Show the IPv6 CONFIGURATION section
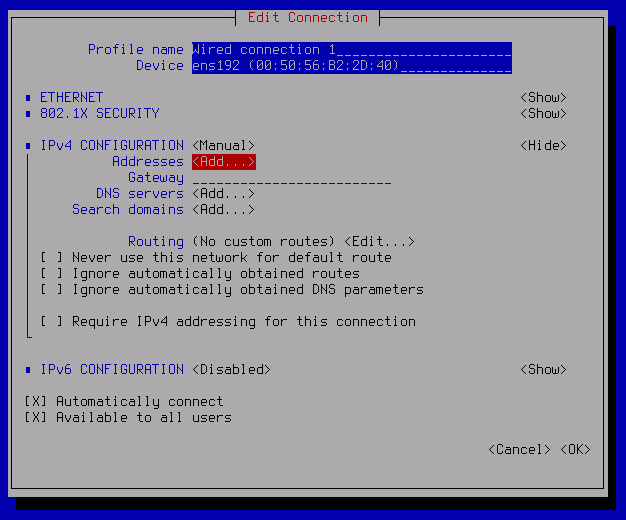The image size is (626, 520). [x=543, y=370]
